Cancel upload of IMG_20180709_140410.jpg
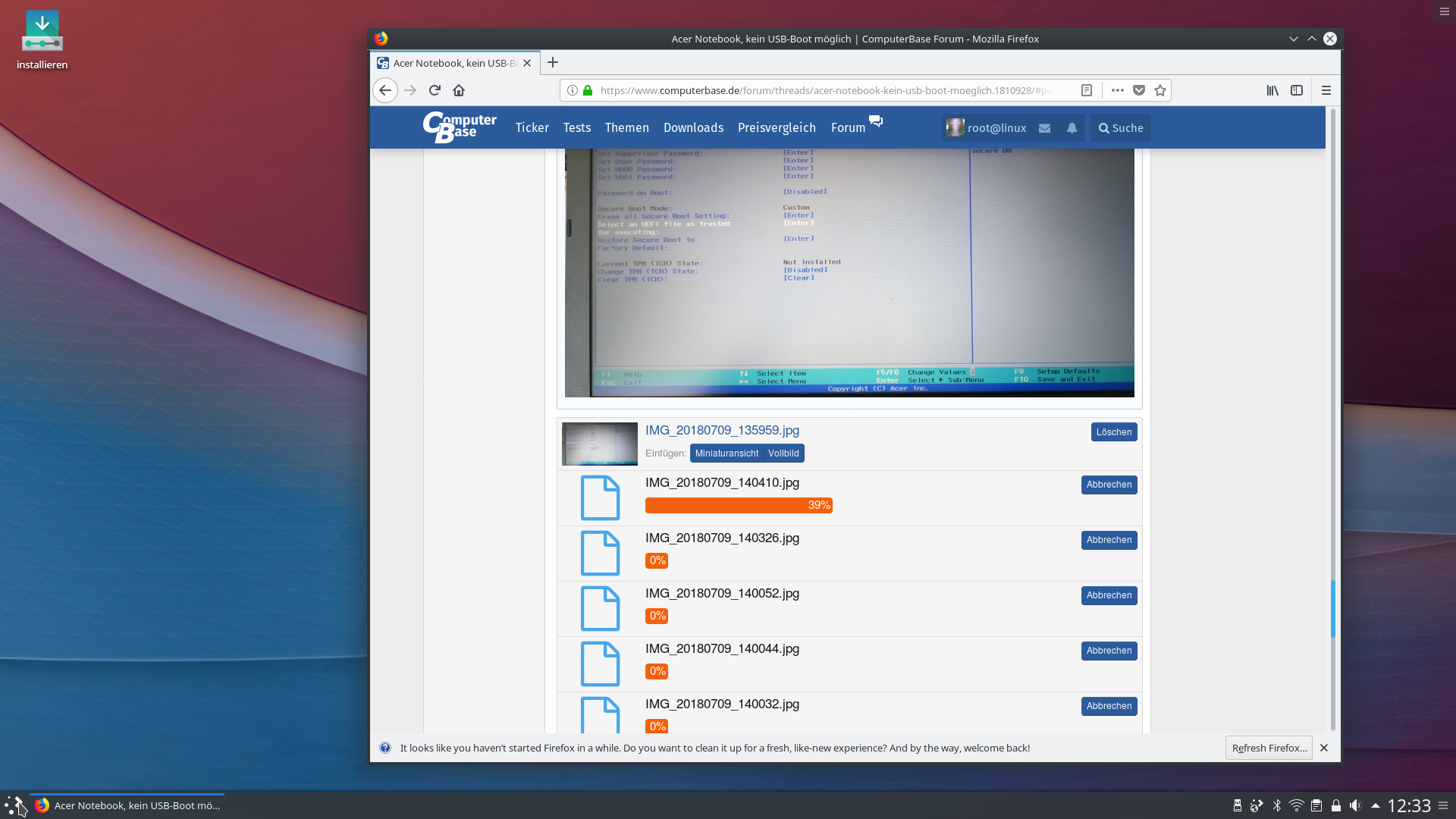The width and height of the screenshot is (1456, 819). pyautogui.click(x=1109, y=485)
